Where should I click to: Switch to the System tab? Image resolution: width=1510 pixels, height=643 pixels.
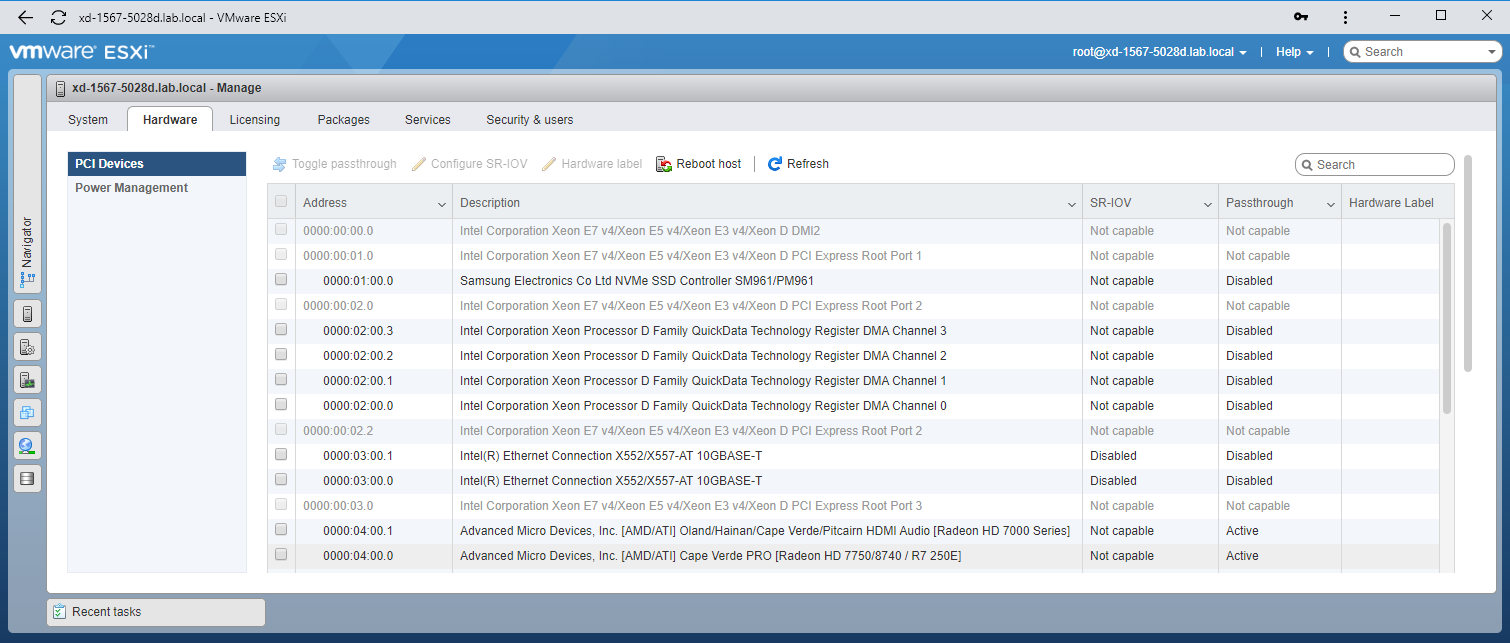pyautogui.click(x=88, y=120)
